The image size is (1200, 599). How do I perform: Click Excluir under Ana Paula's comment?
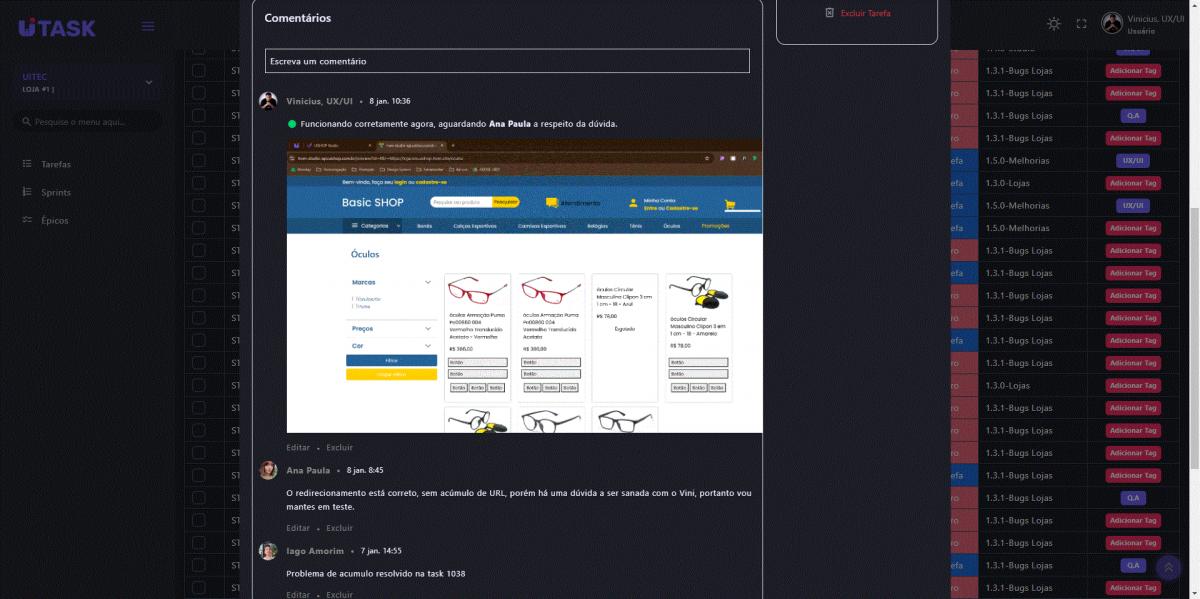pyautogui.click(x=339, y=528)
